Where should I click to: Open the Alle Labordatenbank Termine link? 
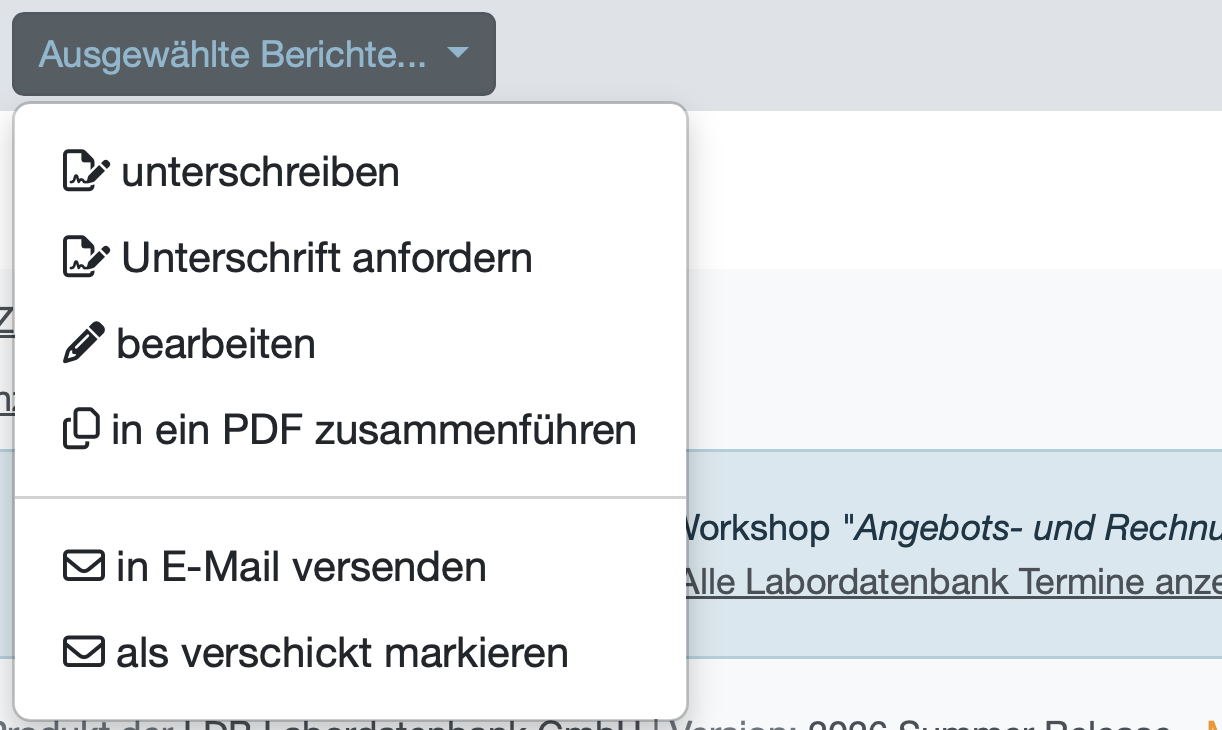[x=954, y=580]
